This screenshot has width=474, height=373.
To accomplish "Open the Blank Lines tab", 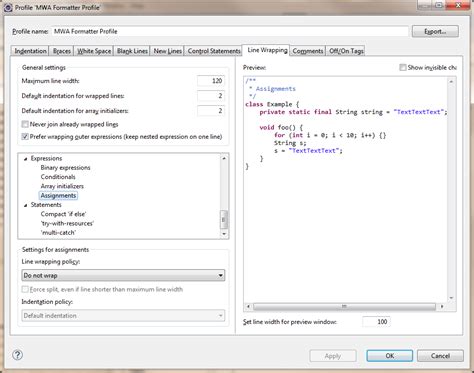I will [x=132, y=51].
